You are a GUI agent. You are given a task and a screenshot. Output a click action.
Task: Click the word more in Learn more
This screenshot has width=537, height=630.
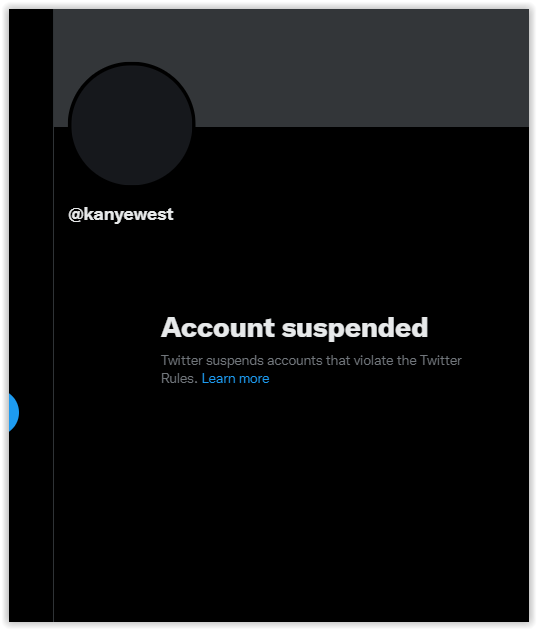[x=254, y=378]
